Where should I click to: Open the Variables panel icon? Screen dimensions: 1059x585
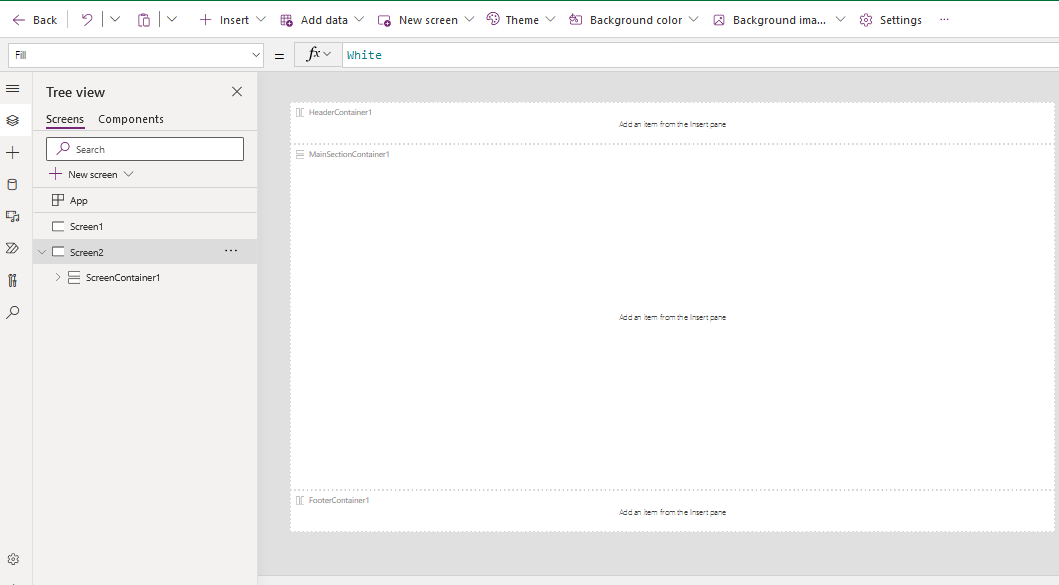14,280
